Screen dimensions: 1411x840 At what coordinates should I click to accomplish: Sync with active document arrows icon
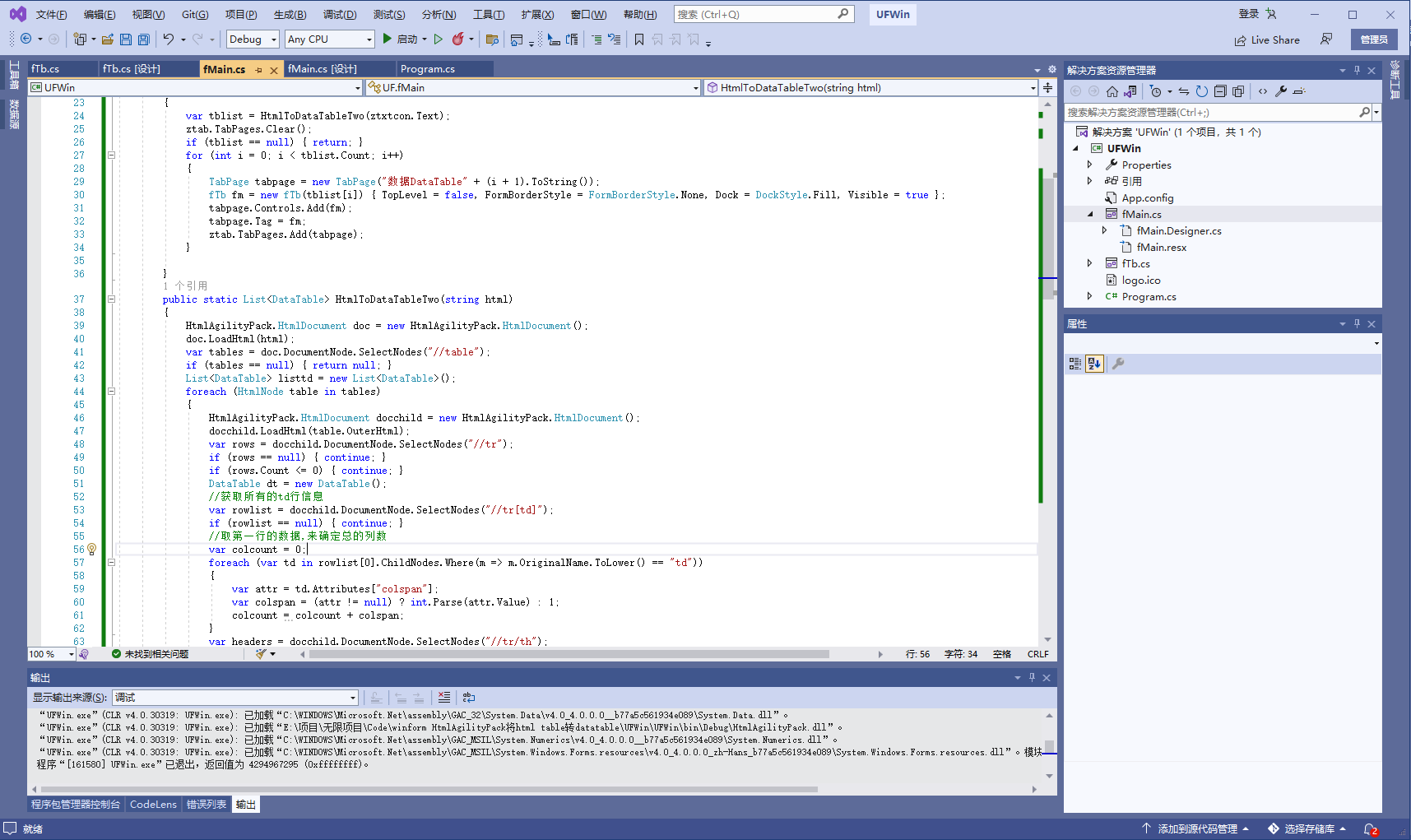pyautogui.click(x=1184, y=91)
